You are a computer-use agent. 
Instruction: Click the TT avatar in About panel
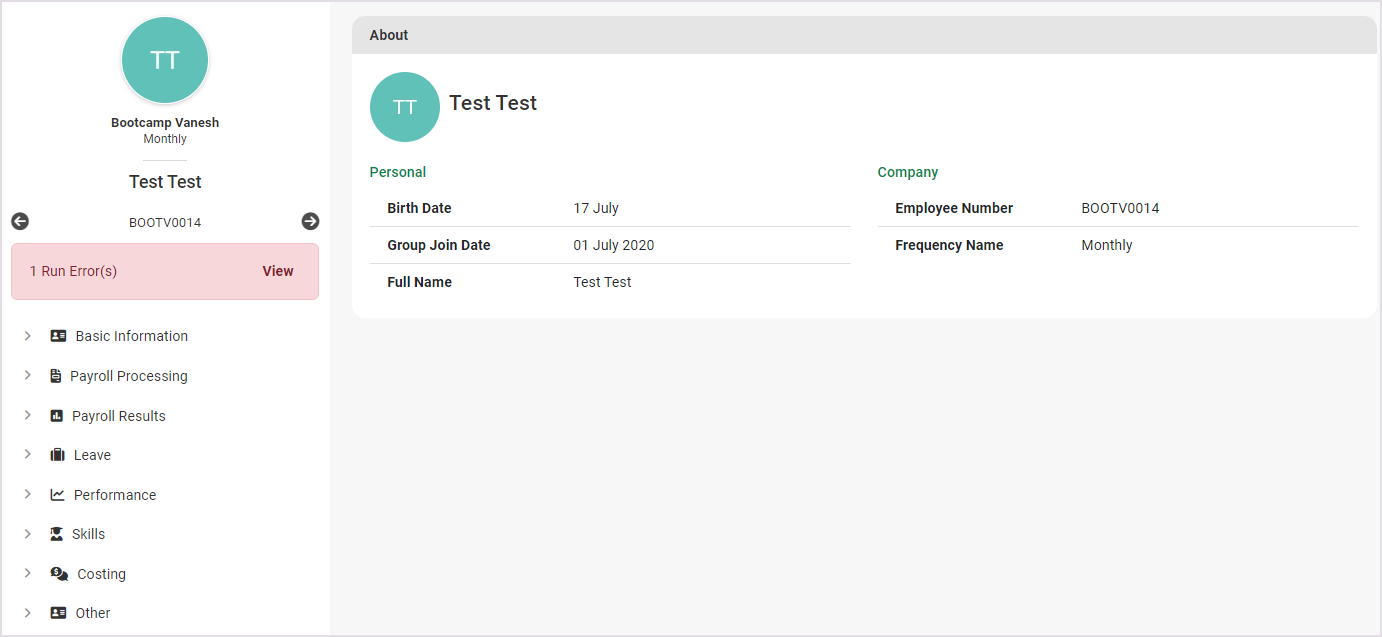coord(404,107)
